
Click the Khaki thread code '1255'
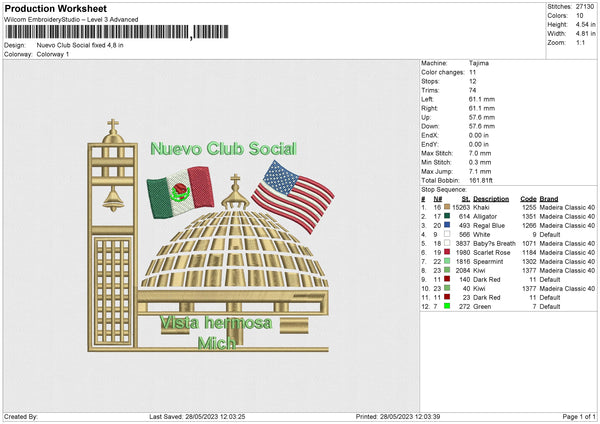529,207
